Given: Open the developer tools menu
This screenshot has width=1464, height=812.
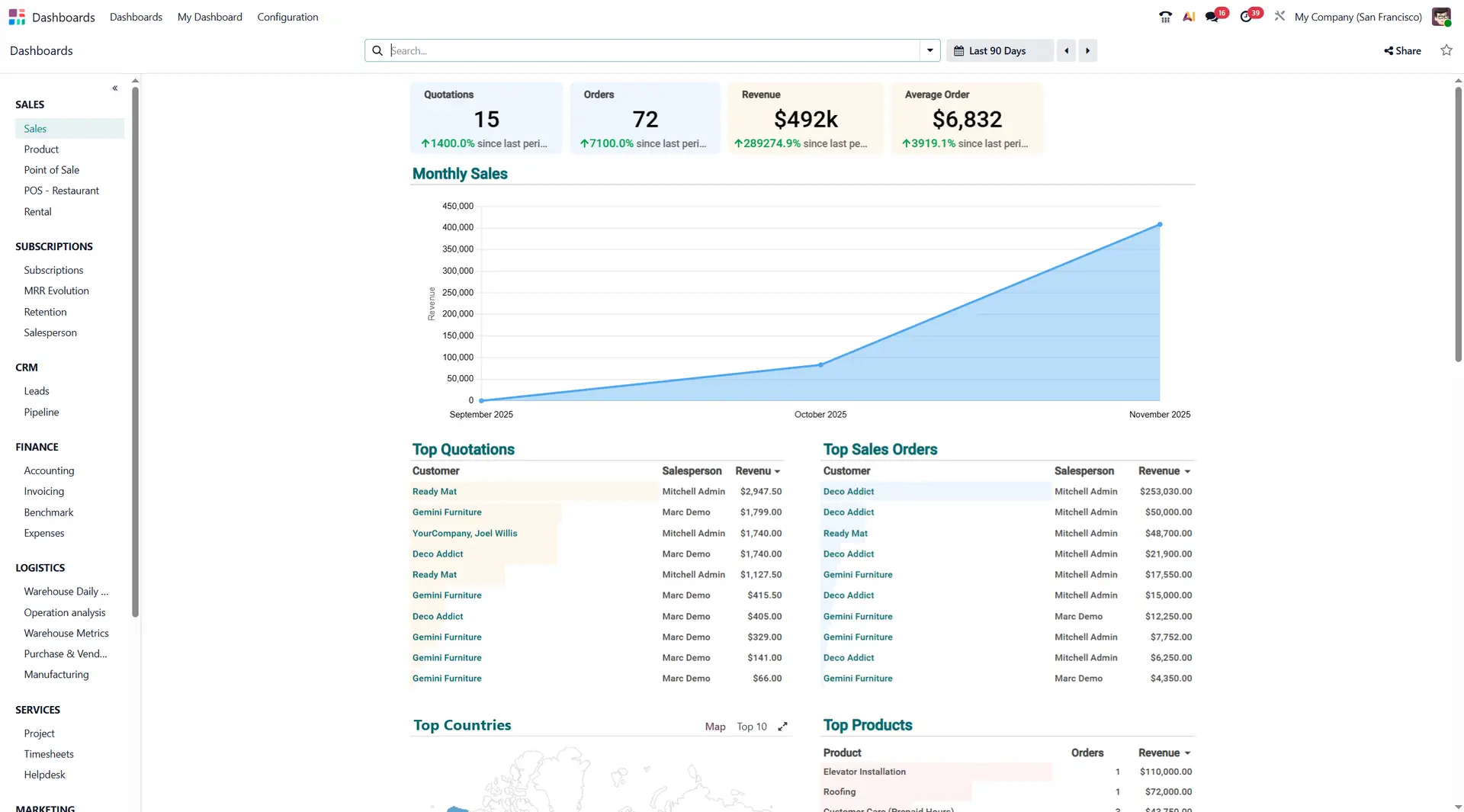Looking at the screenshot, I should [x=1279, y=16].
